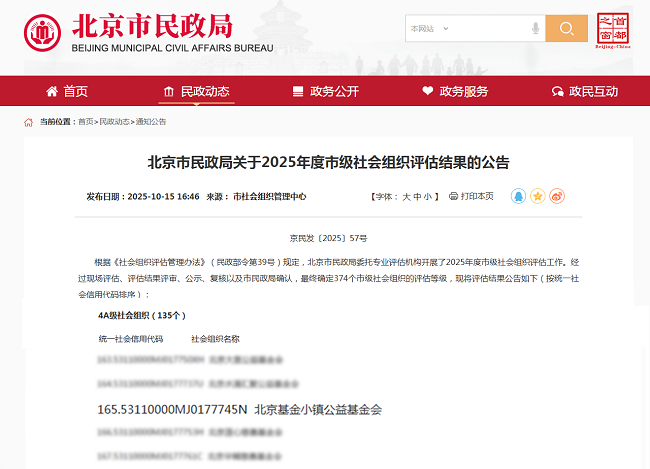
Task: Follow the 民政动态 breadcrumb link
Action: (x=113, y=122)
